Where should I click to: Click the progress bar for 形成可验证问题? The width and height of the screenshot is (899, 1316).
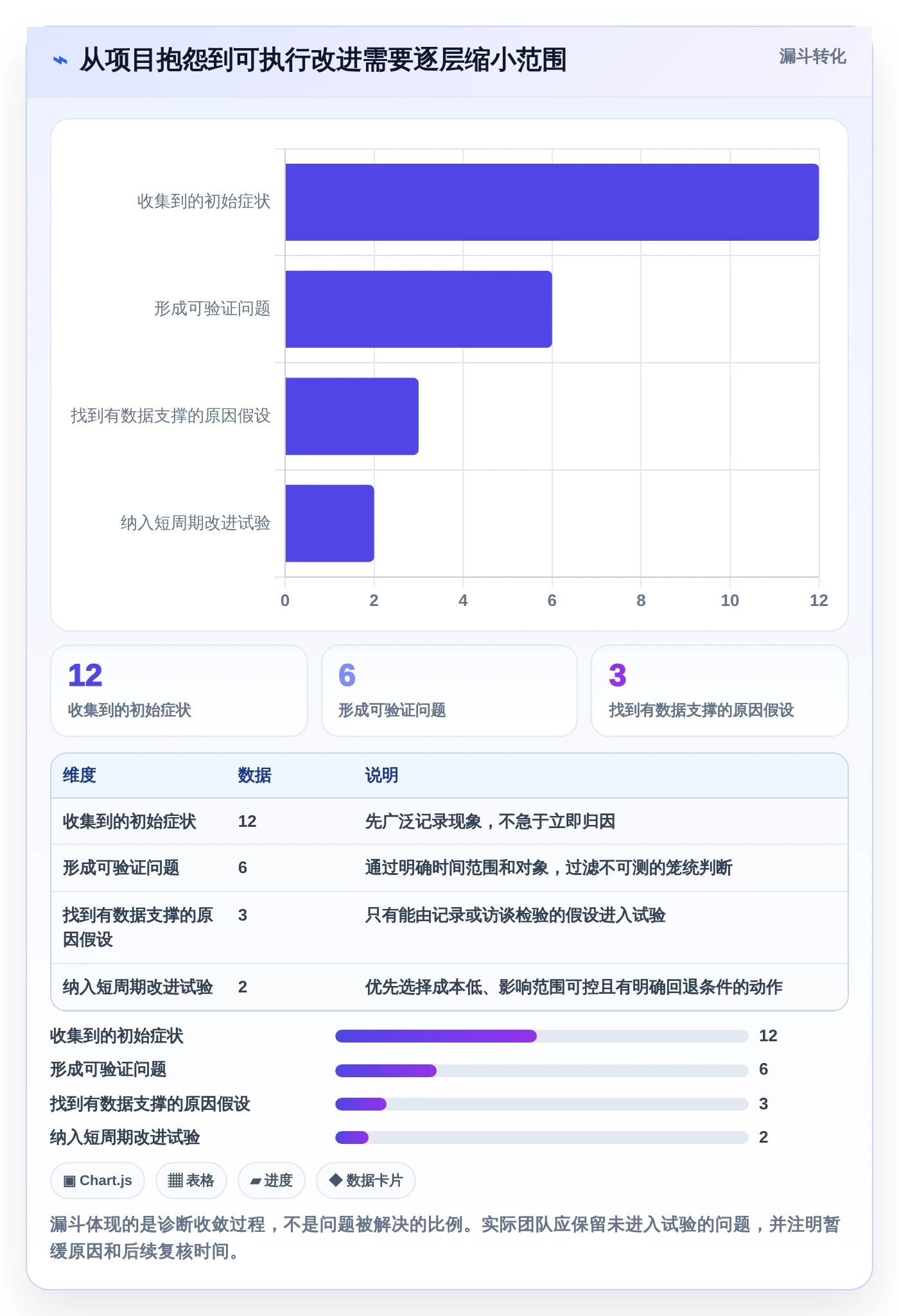(x=541, y=1070)
